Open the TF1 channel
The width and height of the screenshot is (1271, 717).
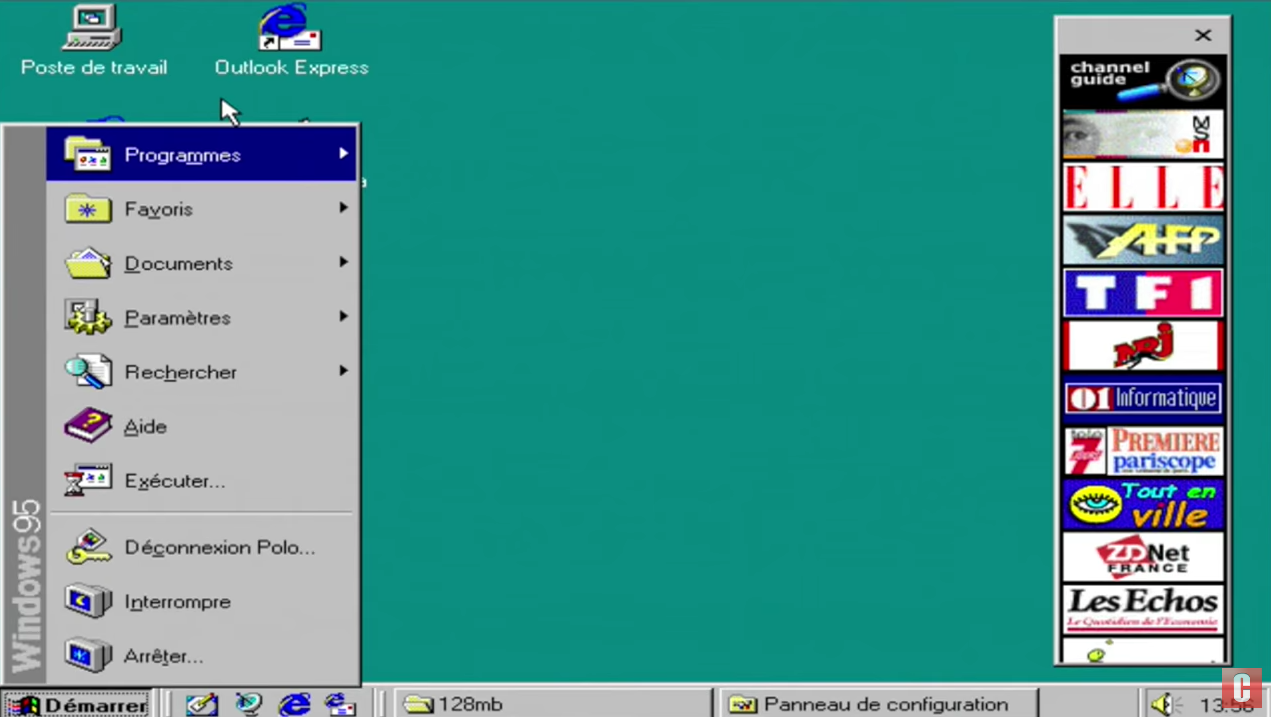click(x=1143, y=293)
